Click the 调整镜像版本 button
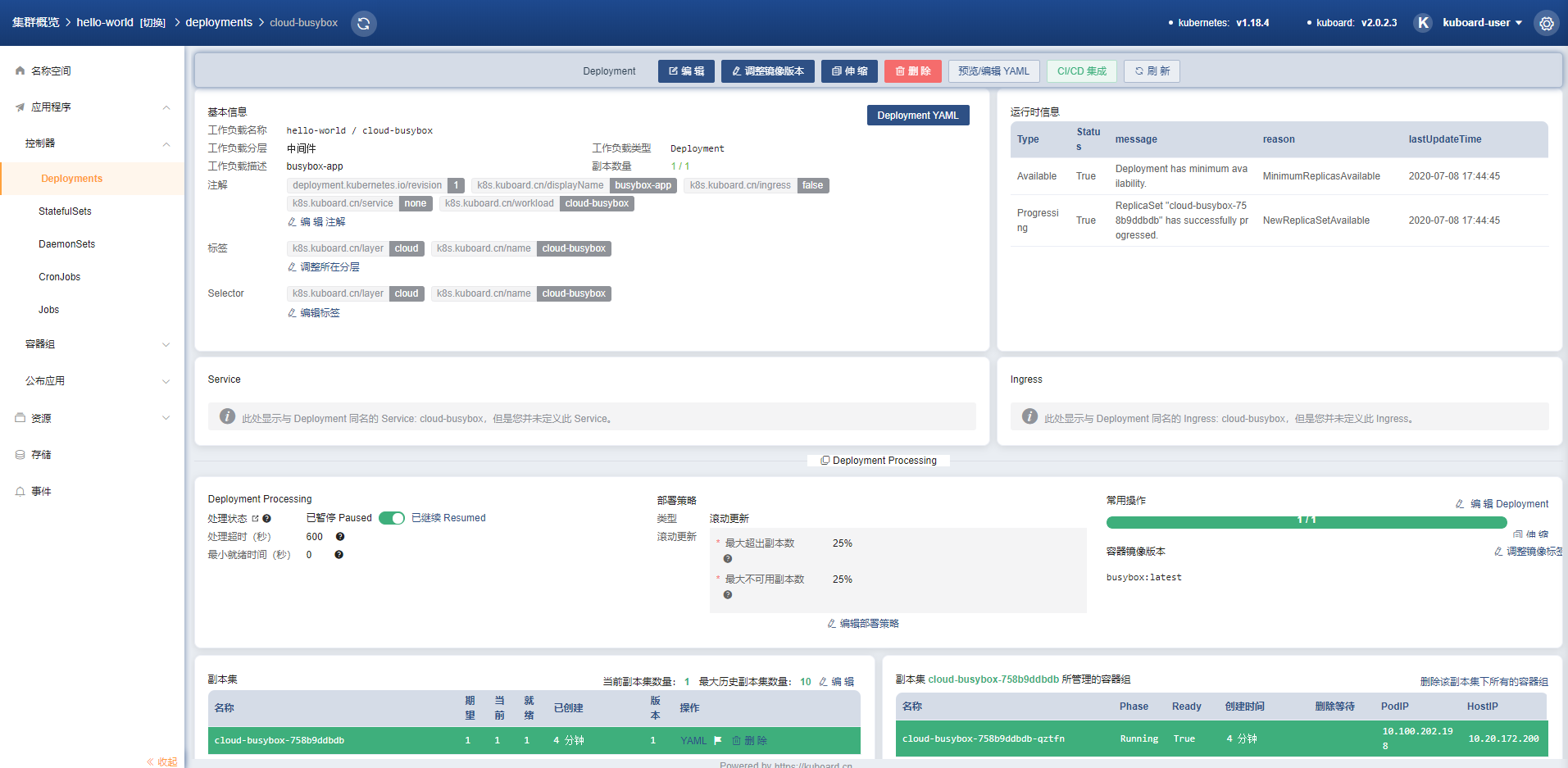This screenshot has height=768, width=1568. 768,71
